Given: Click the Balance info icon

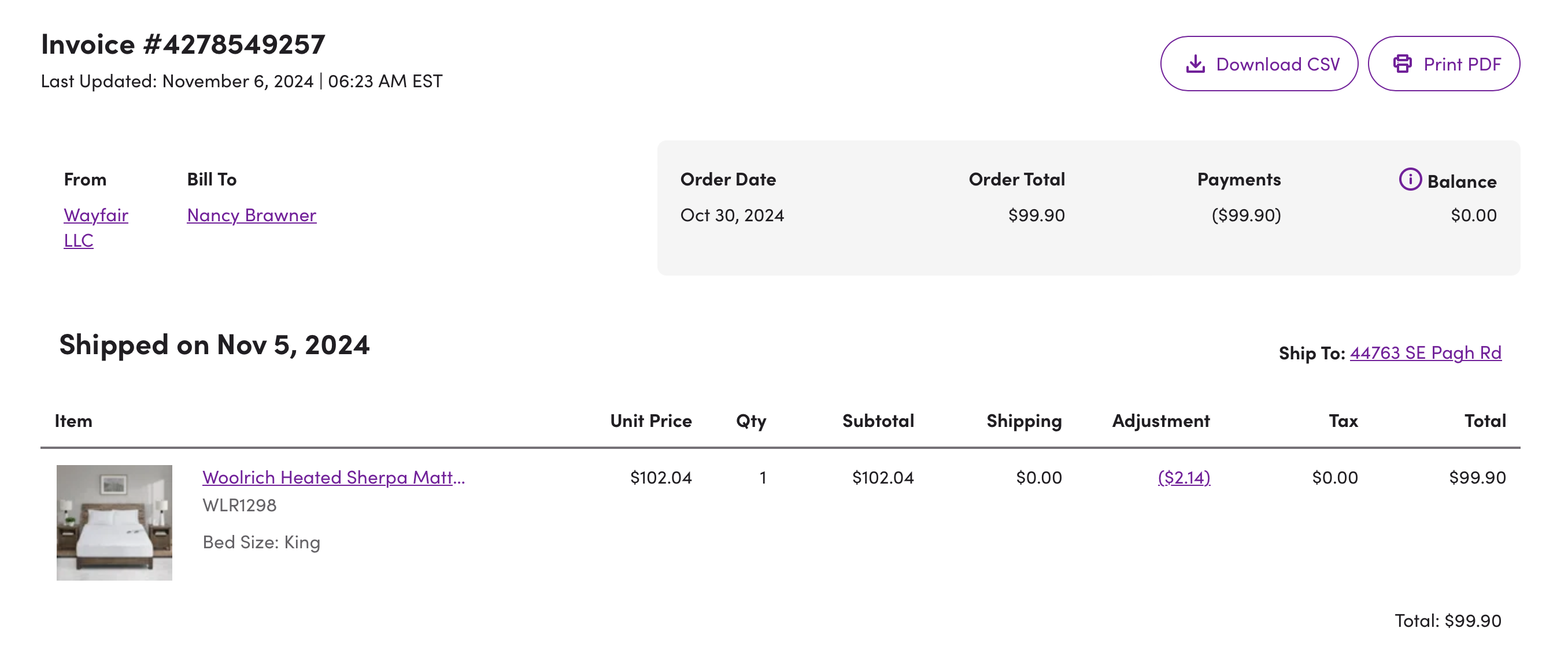Looking at the screenshot, I should 1410,179.
